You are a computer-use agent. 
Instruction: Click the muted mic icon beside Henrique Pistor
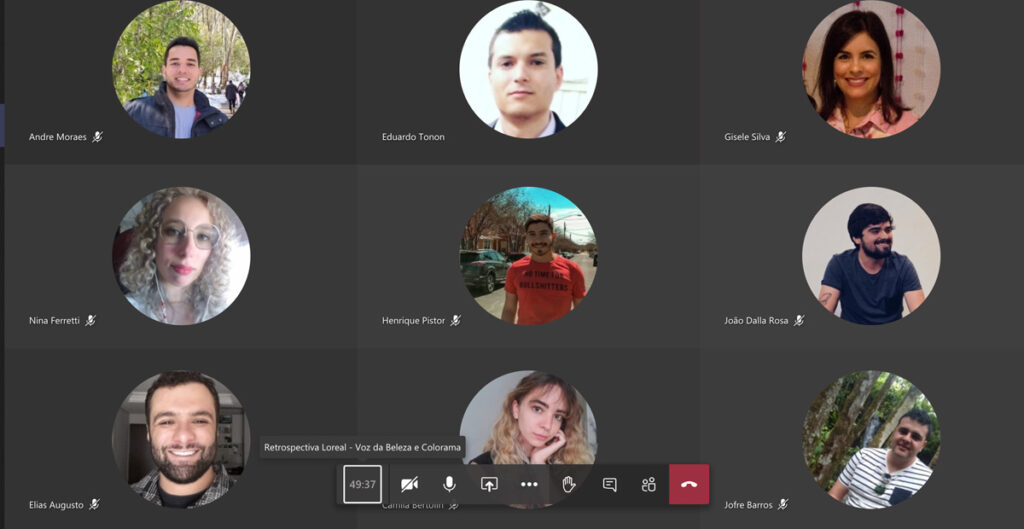click(456, 321)
